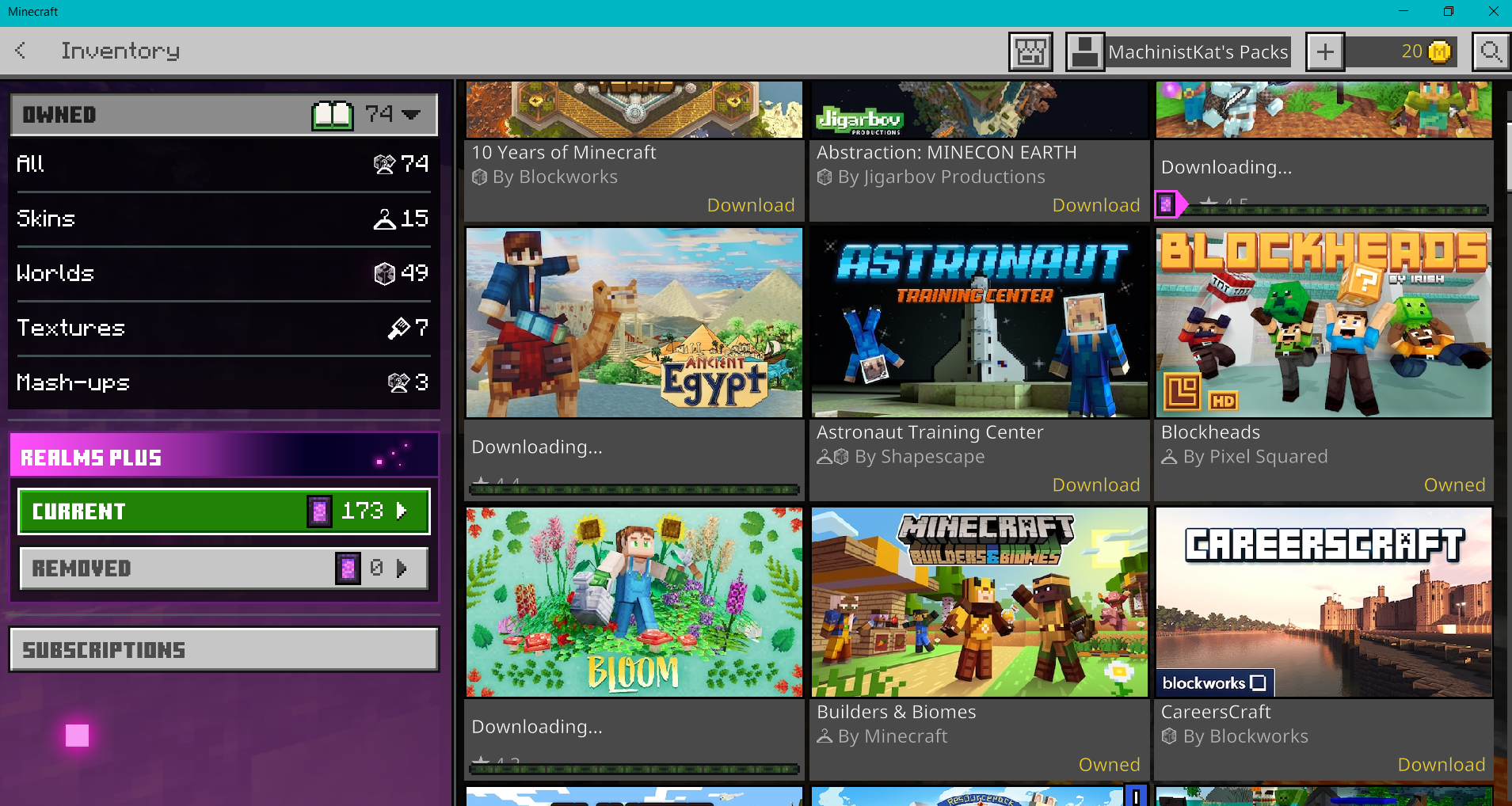Image resolution: width=1512 pixels, height=806 pixels.
Task: Click Owned label on Blockheads
Action: [1455, 485]
